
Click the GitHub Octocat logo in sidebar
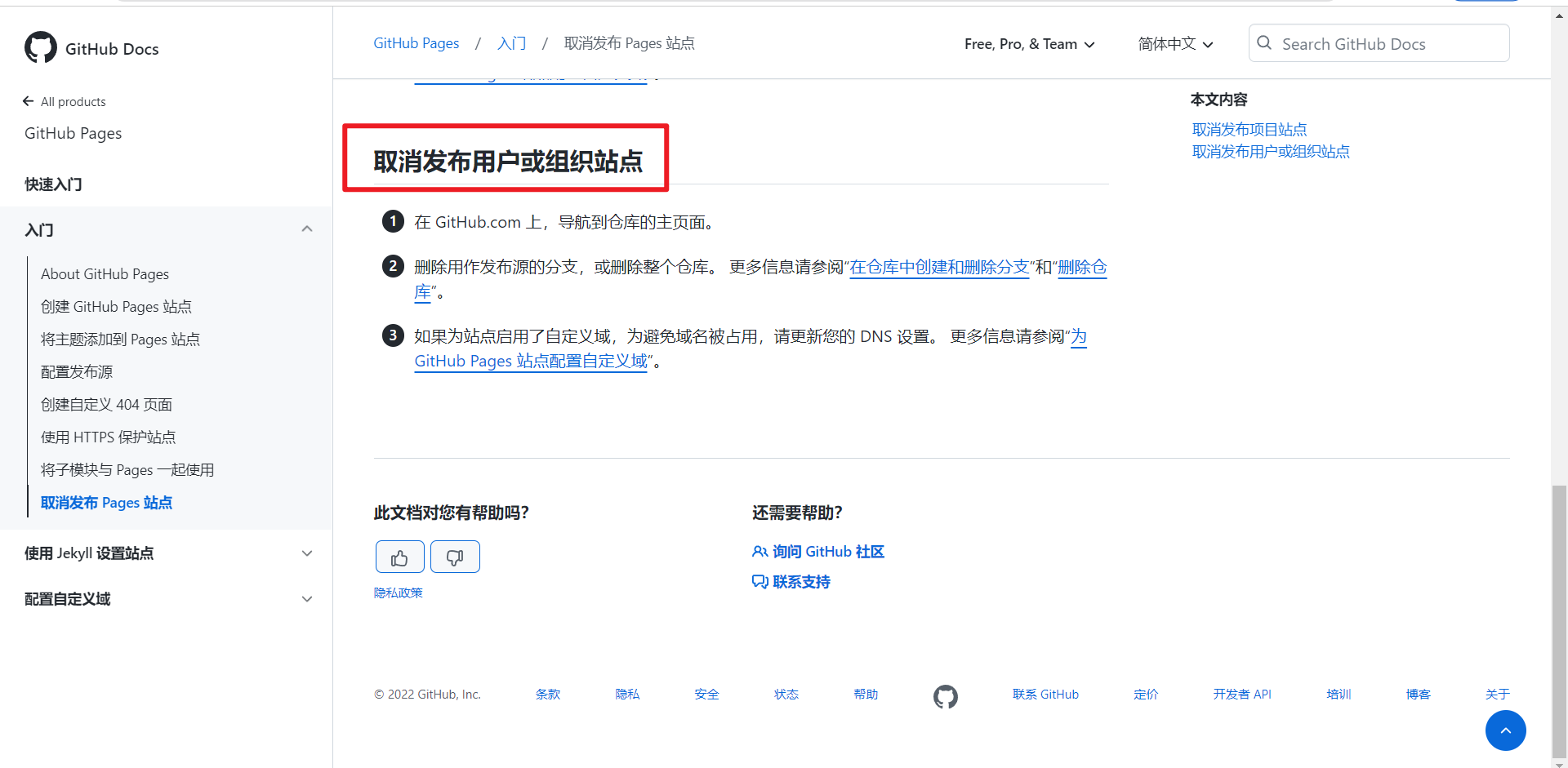pos(41,48)
